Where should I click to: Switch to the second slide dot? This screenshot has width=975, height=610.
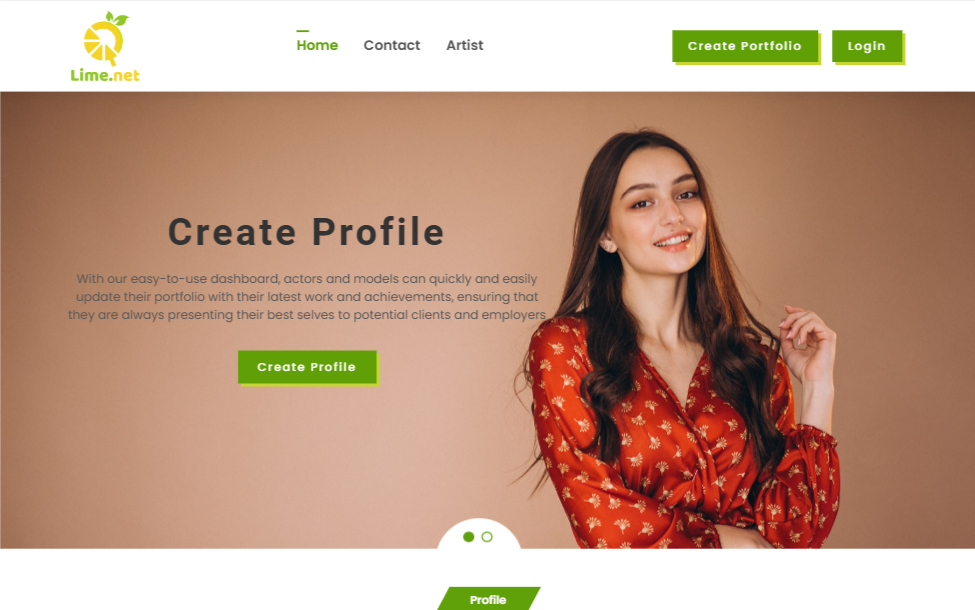click(487, 537)
